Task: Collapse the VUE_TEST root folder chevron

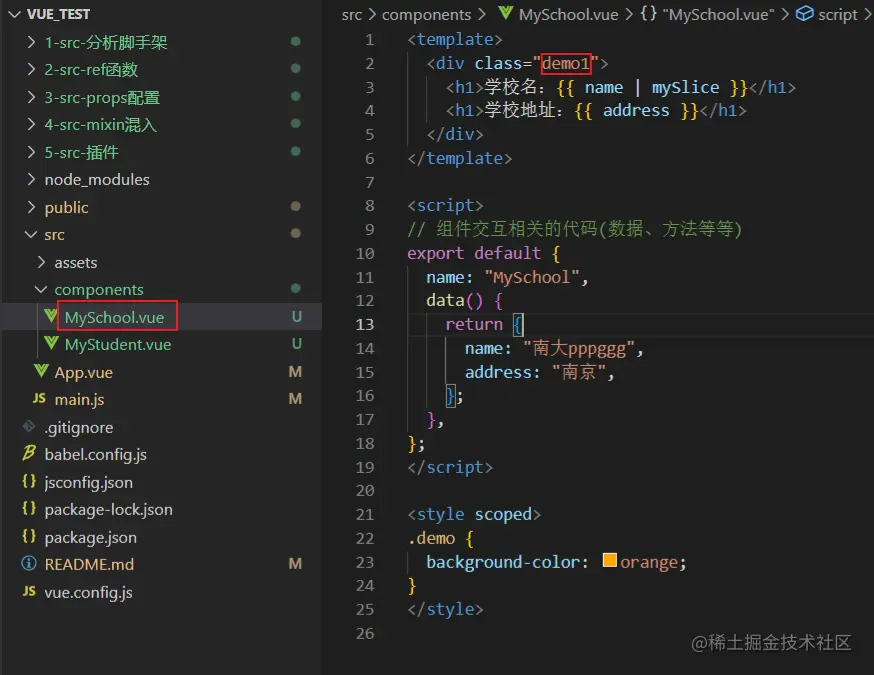Action: click(x=15, y=14)
